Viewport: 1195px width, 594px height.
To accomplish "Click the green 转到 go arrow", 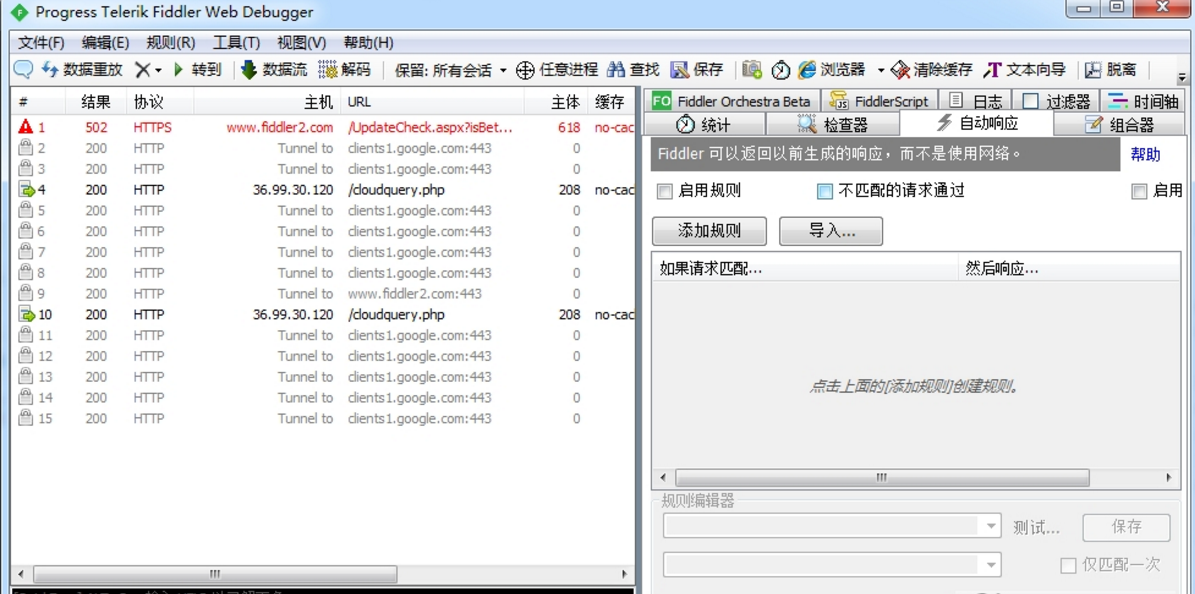I will tap(179, 70).
